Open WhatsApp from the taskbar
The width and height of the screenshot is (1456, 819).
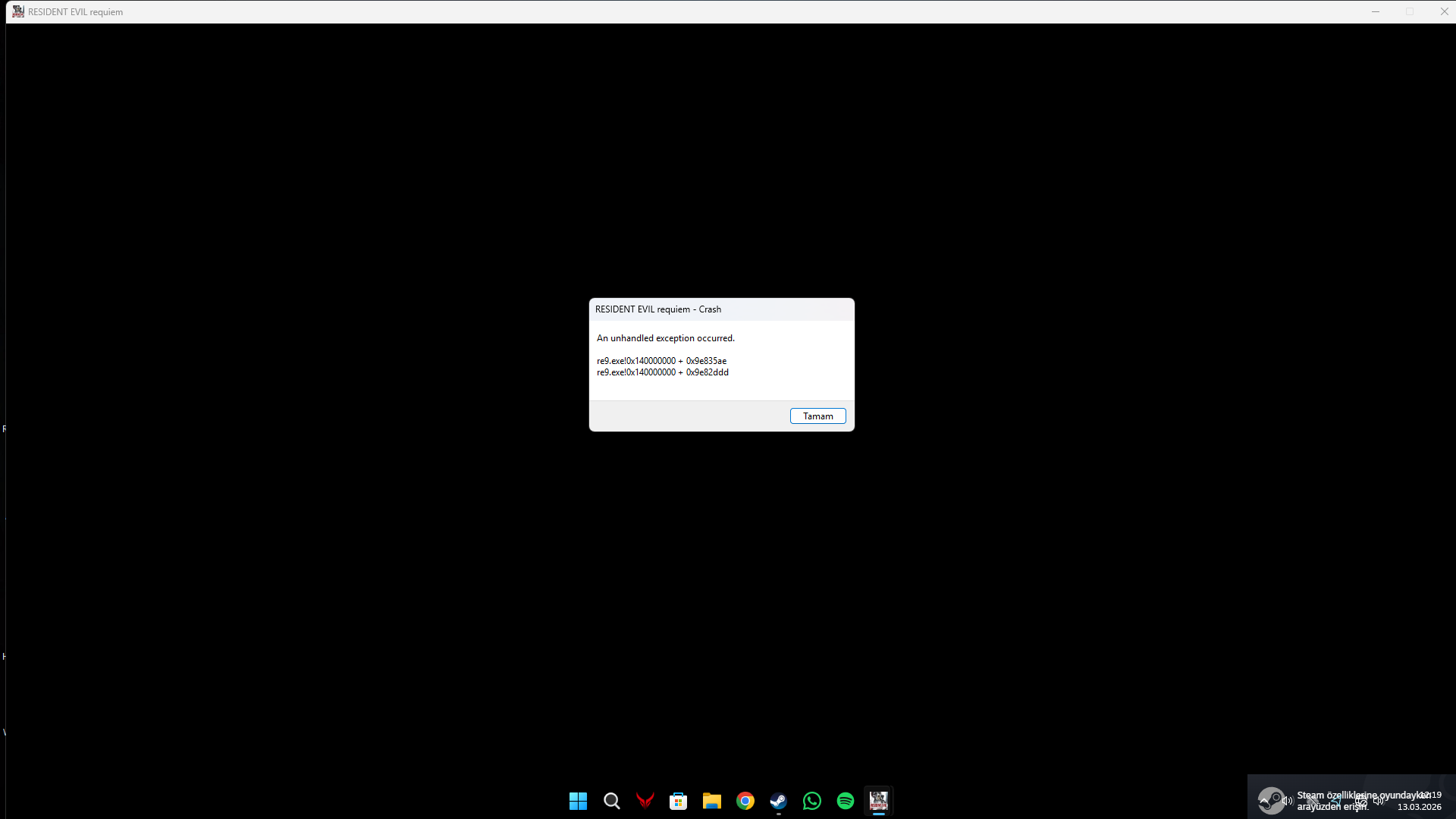click(x=811, y=801)
